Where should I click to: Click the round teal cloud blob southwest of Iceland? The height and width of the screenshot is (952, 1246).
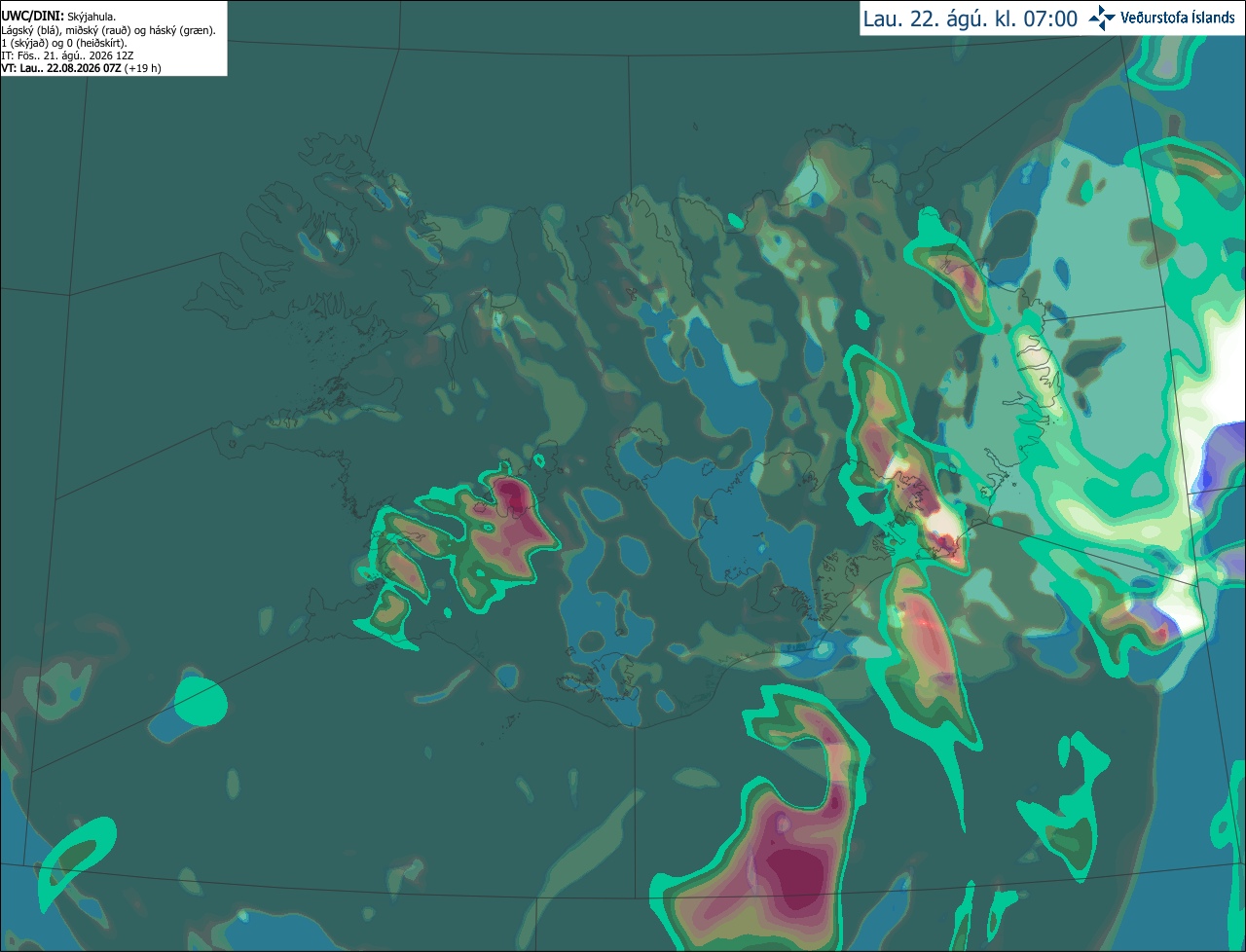tap(201, 700)
